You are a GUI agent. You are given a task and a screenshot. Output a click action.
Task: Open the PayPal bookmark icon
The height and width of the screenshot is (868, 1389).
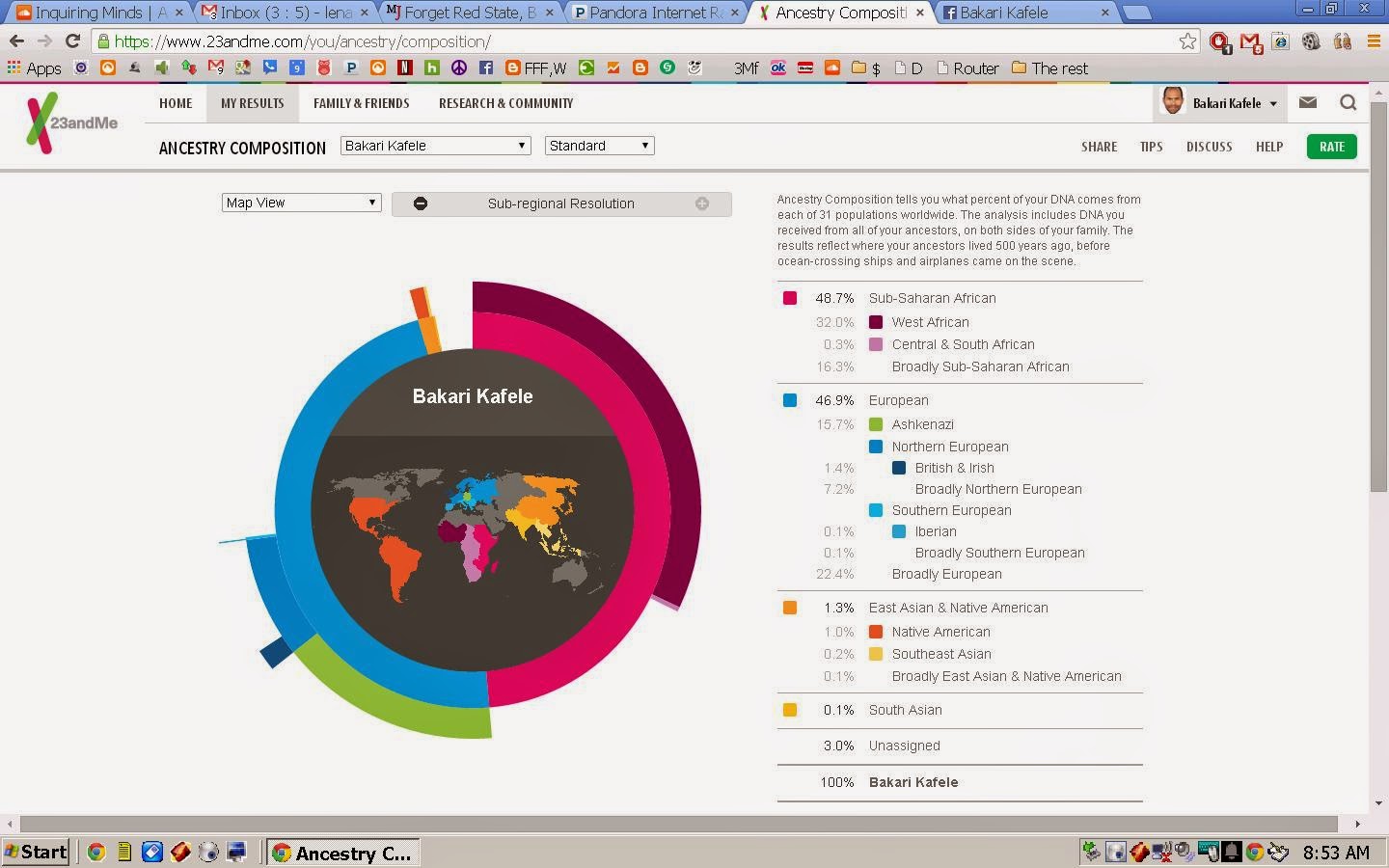click(x=351, y=68)
